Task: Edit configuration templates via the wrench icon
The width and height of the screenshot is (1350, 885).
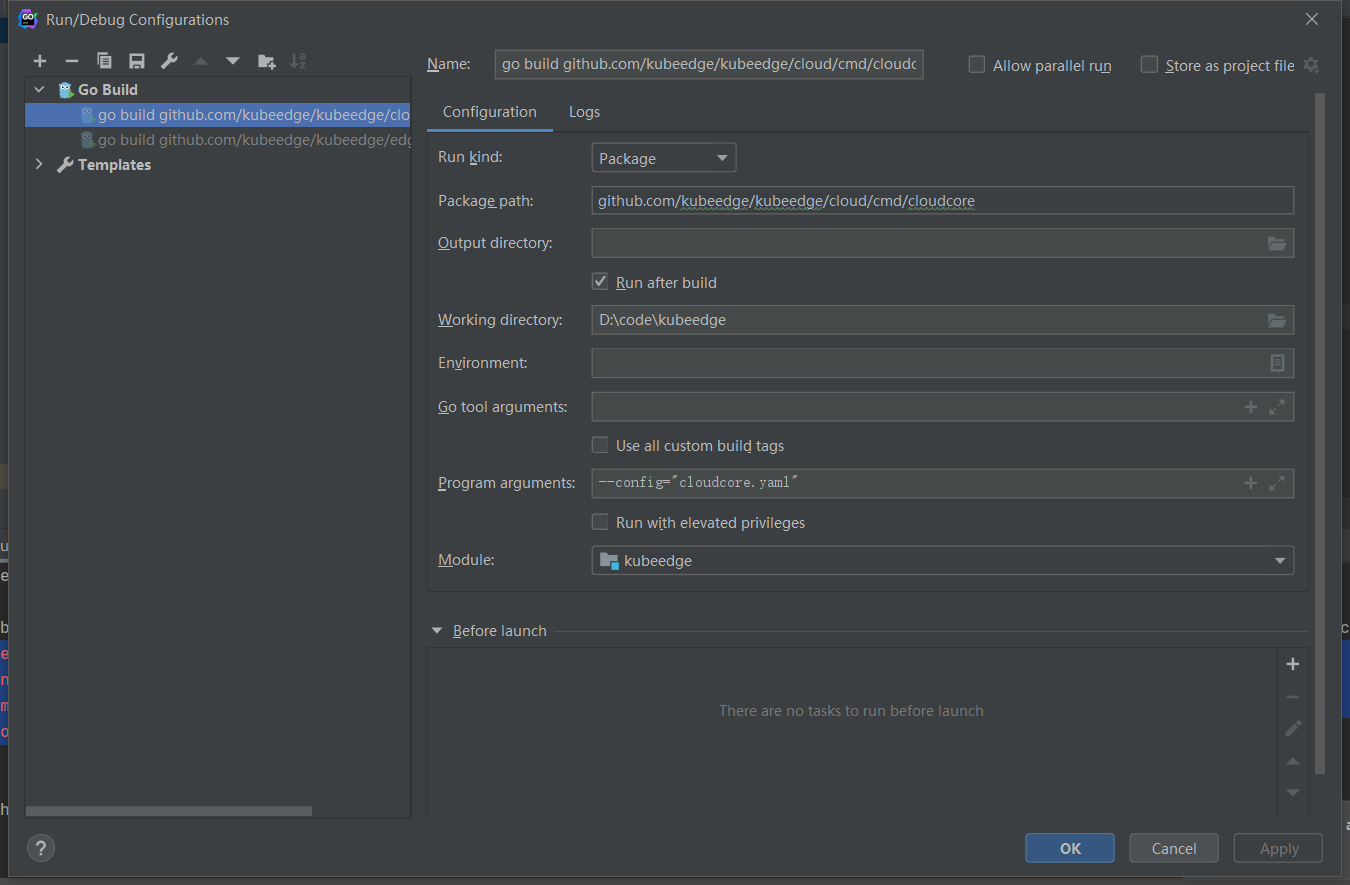Action: pos(169,61)
